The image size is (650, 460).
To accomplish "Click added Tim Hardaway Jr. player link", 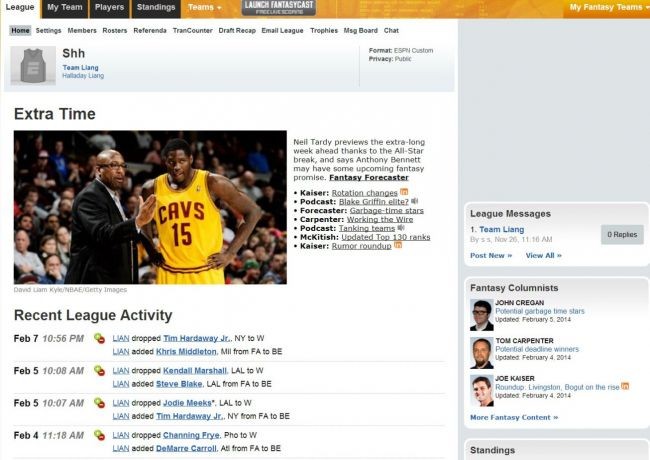I will click(x=189, y=416).
